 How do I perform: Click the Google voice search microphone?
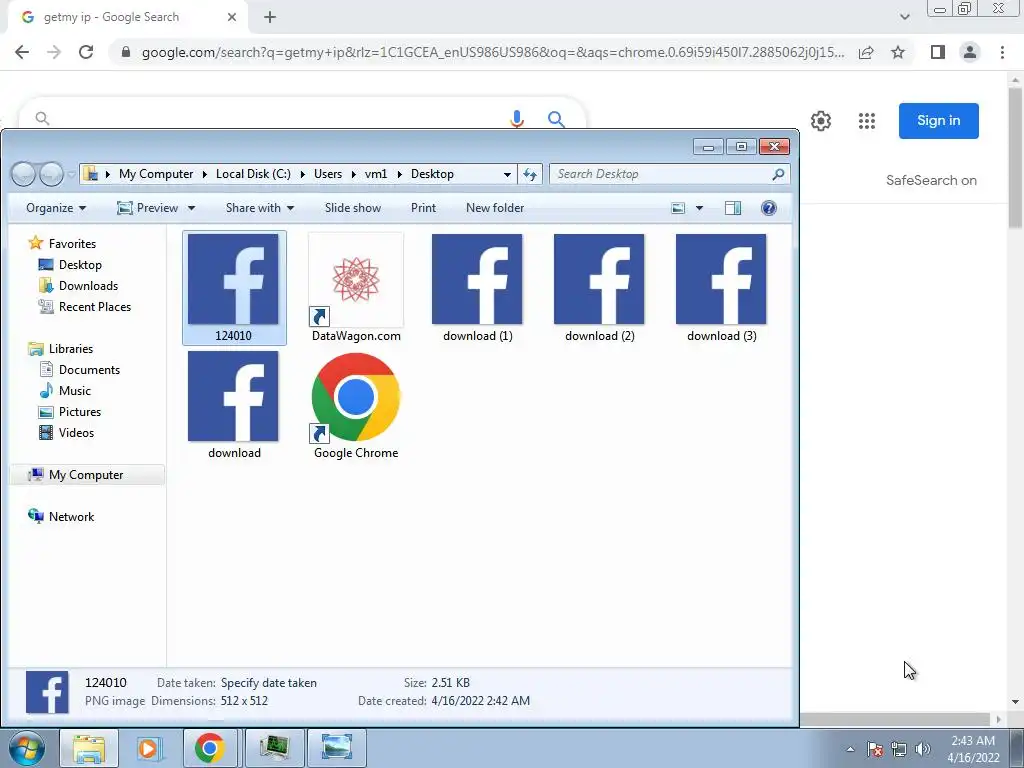[x=517, y=119]
